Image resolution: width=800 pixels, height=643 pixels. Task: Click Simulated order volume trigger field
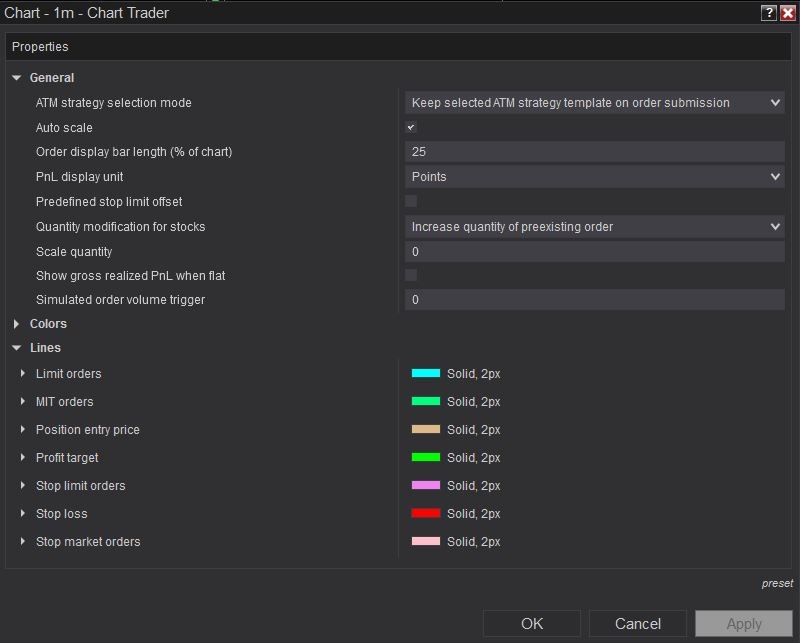click(x=594, y=300)
